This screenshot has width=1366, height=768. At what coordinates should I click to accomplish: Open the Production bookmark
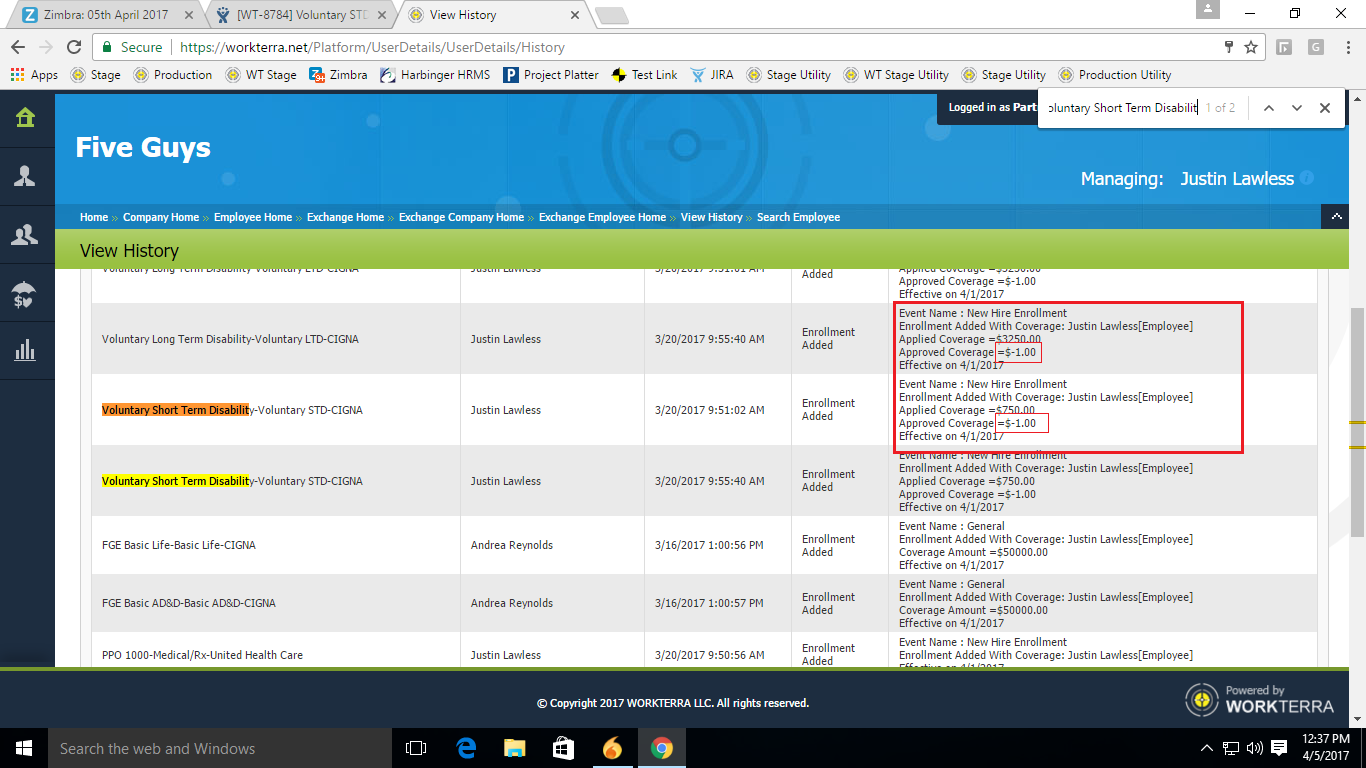(173, 75)
